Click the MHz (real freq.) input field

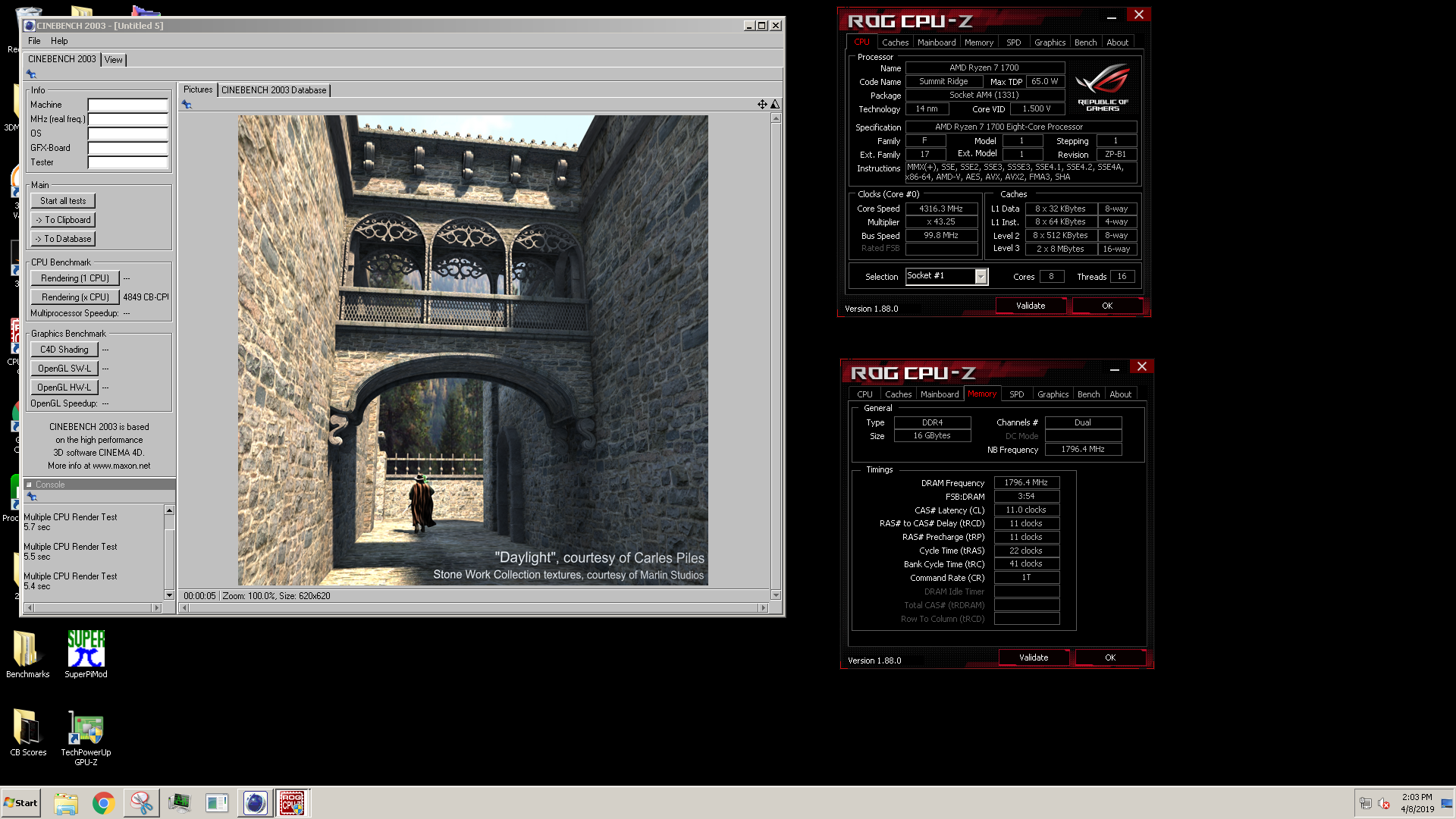127,119
